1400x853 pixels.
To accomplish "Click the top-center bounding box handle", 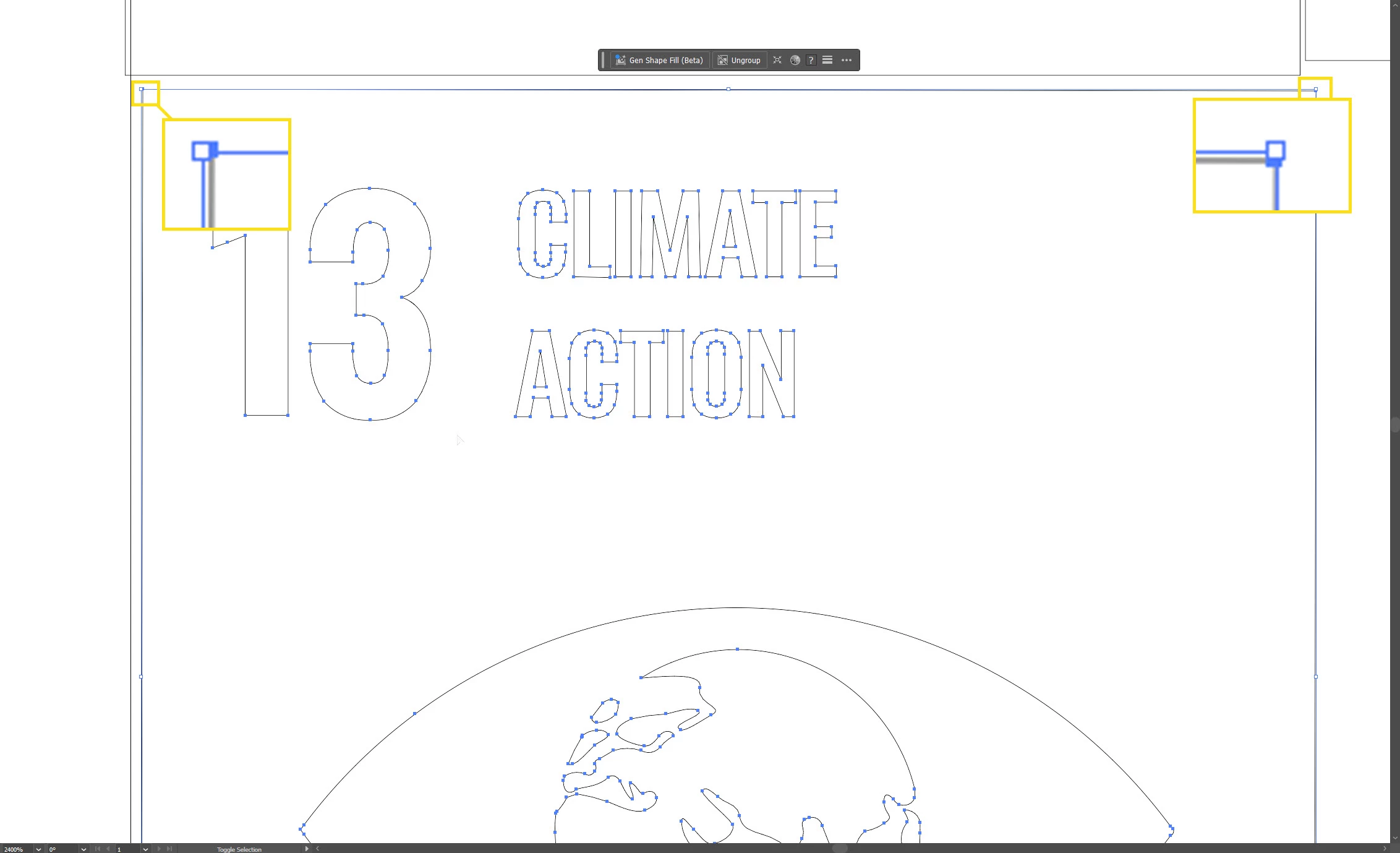I will click(x=728, y=89).
